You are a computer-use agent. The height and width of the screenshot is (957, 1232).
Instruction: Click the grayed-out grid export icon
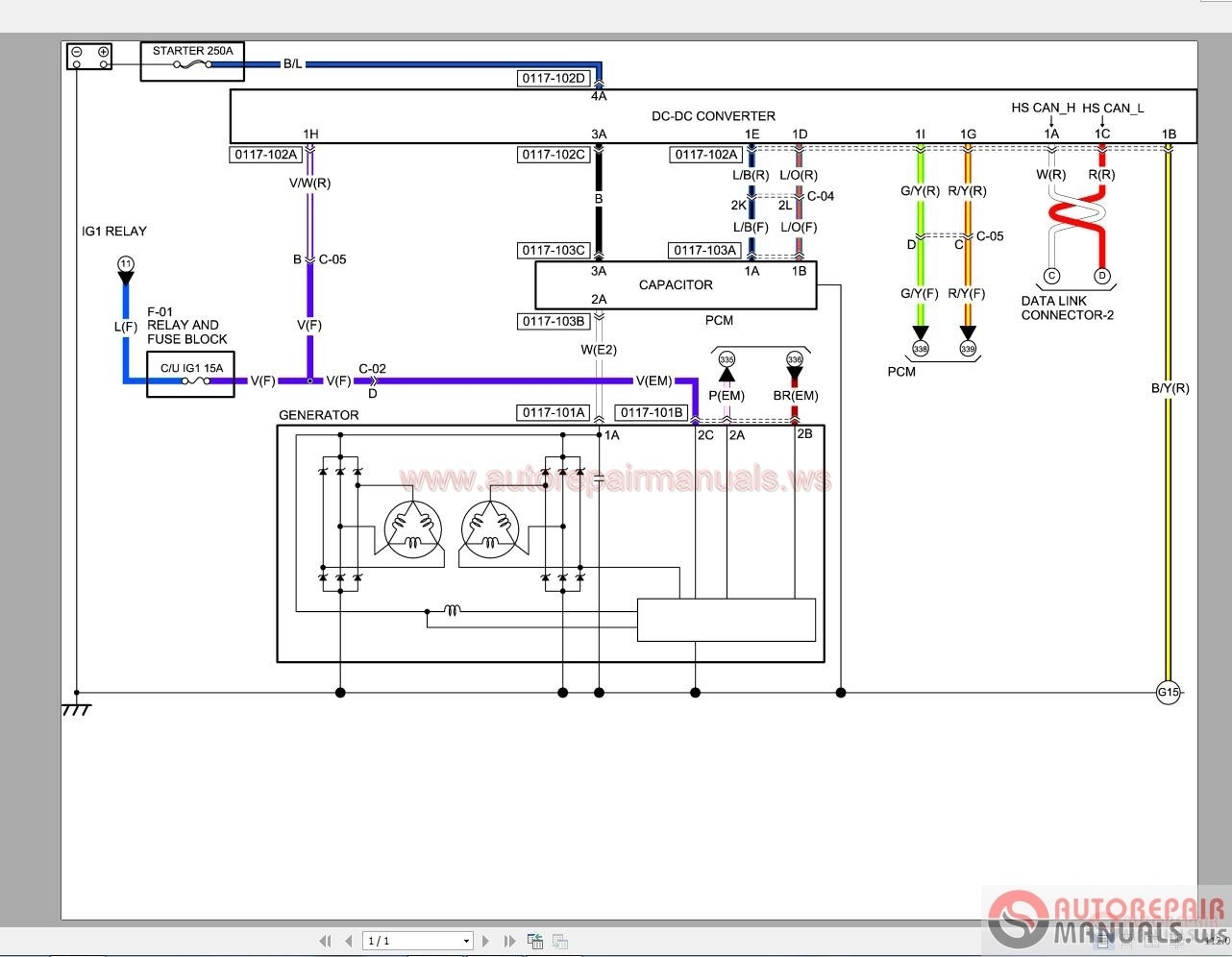559,941
